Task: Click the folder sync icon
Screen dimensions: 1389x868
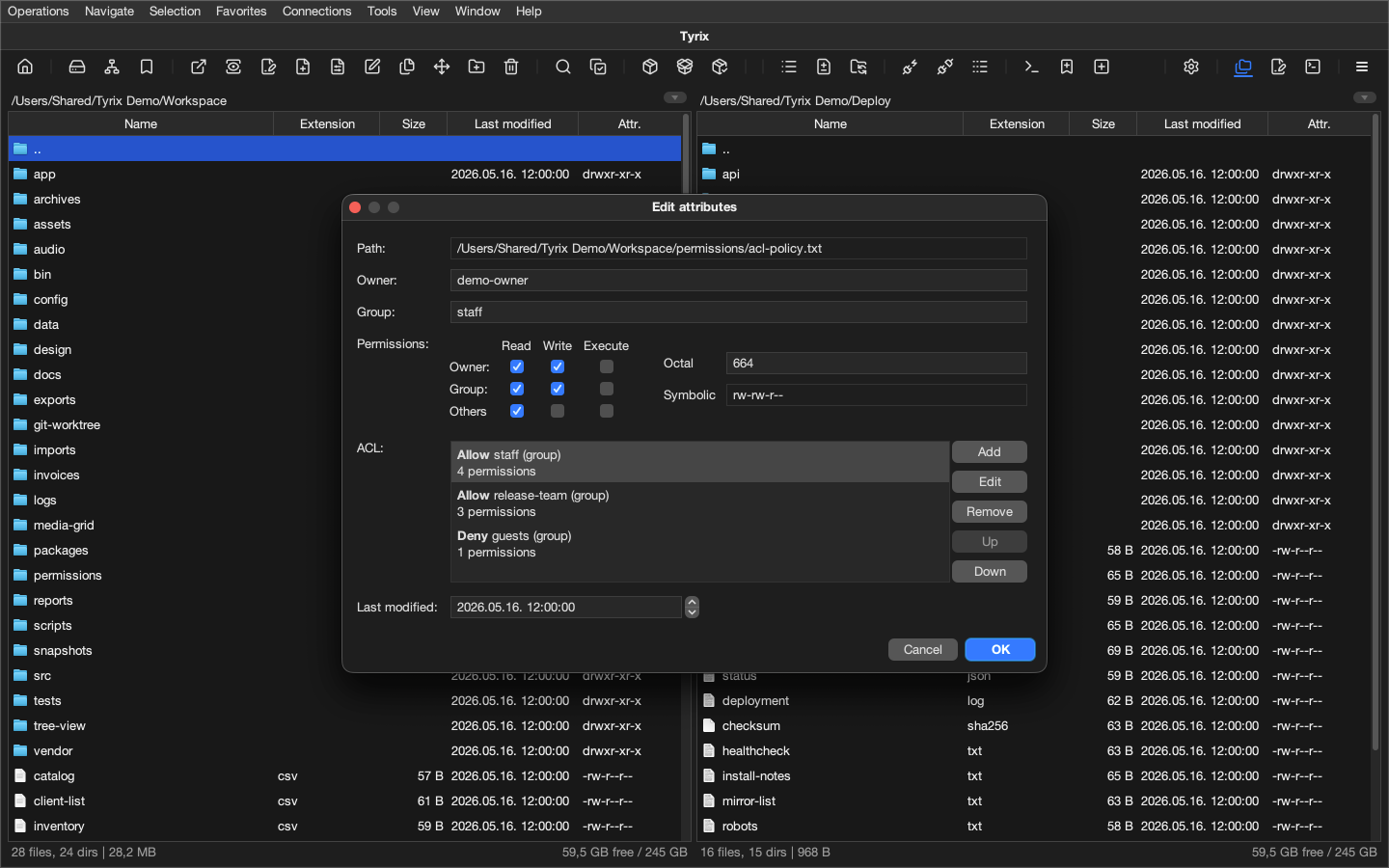Action: [858, 67]
